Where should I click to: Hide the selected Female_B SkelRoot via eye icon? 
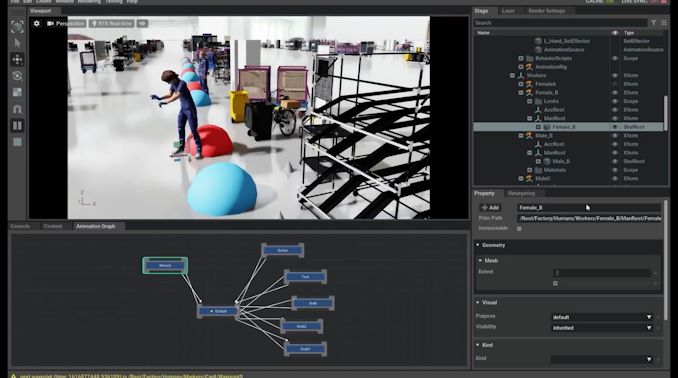click(x=615, y=127)
